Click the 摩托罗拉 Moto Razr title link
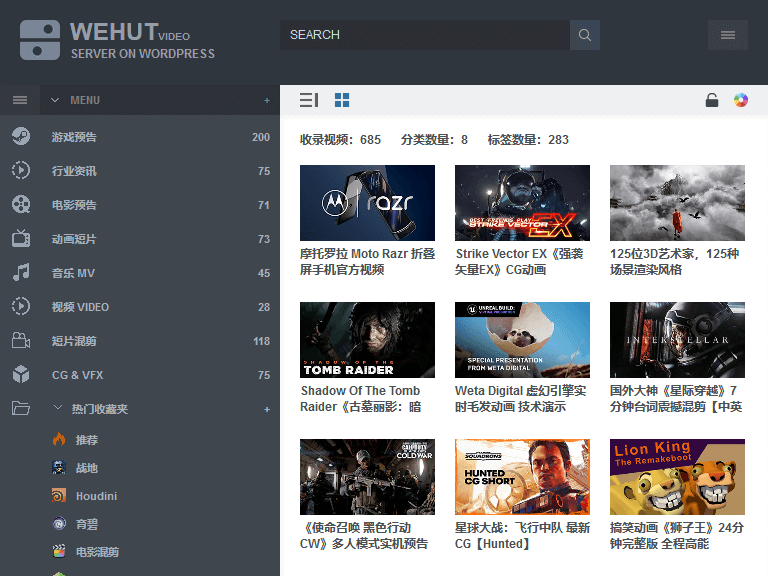Viewport: 768px width, 576px height. pos(367,262)
